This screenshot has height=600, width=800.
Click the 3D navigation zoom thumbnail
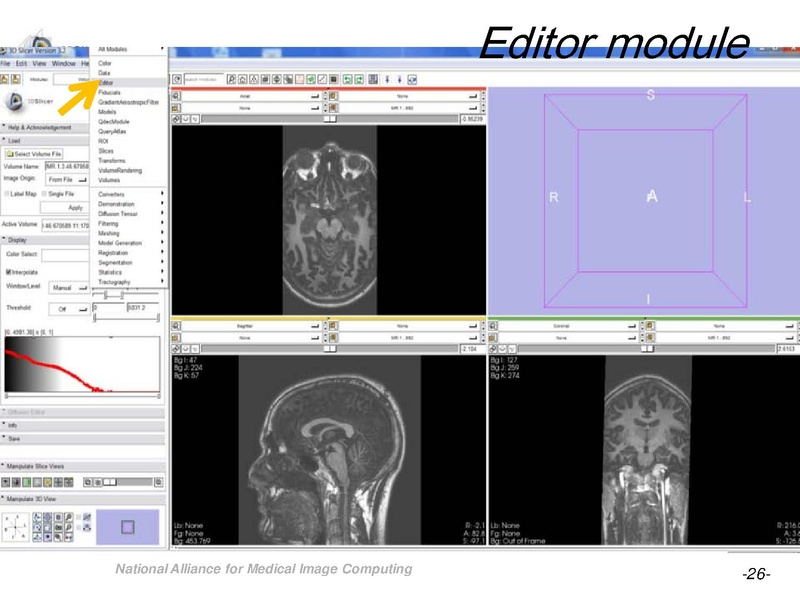(128, 527)
